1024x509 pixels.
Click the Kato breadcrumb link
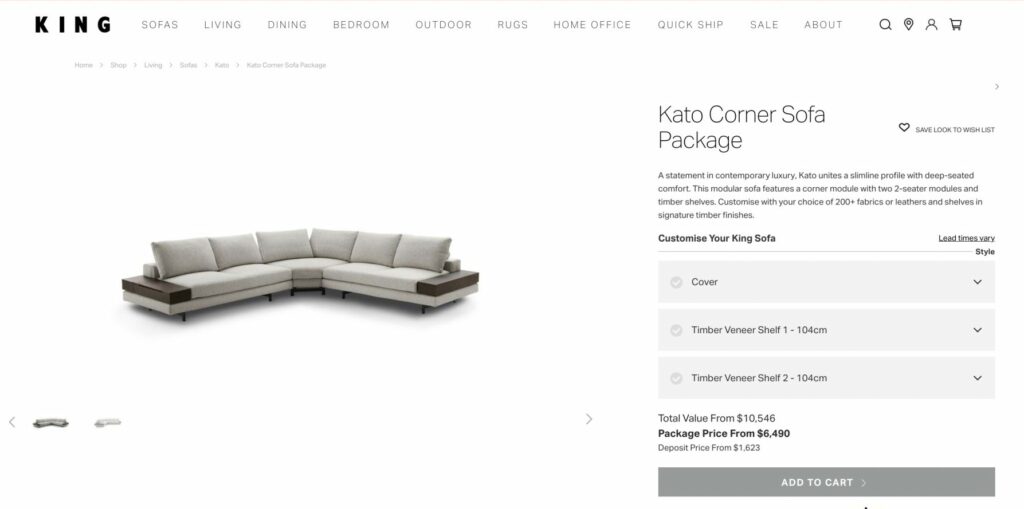(222, 65)
